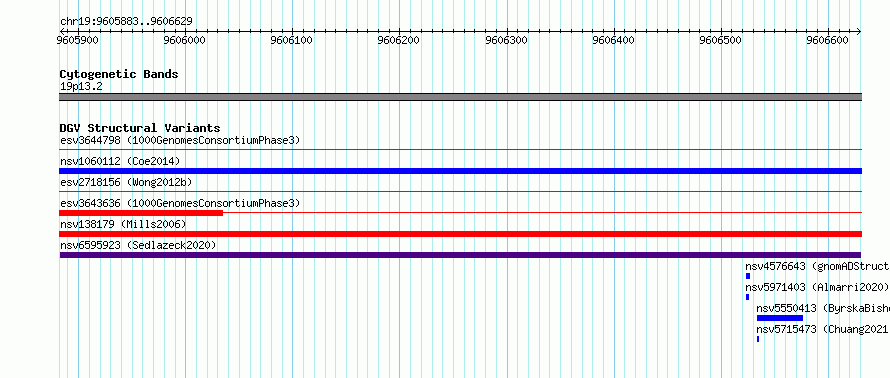Click the chr19:9605883..9606629 region label

click(126, 21)
